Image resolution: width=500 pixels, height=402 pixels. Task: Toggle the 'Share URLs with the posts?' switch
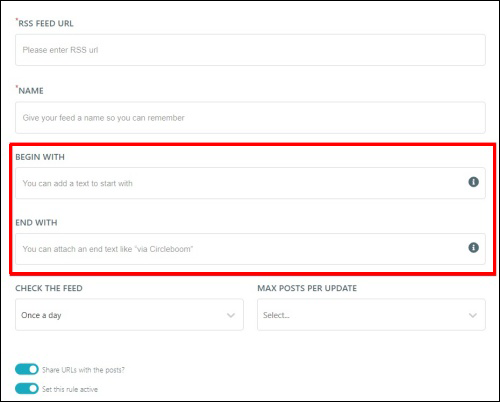click(x=27, y=369)
